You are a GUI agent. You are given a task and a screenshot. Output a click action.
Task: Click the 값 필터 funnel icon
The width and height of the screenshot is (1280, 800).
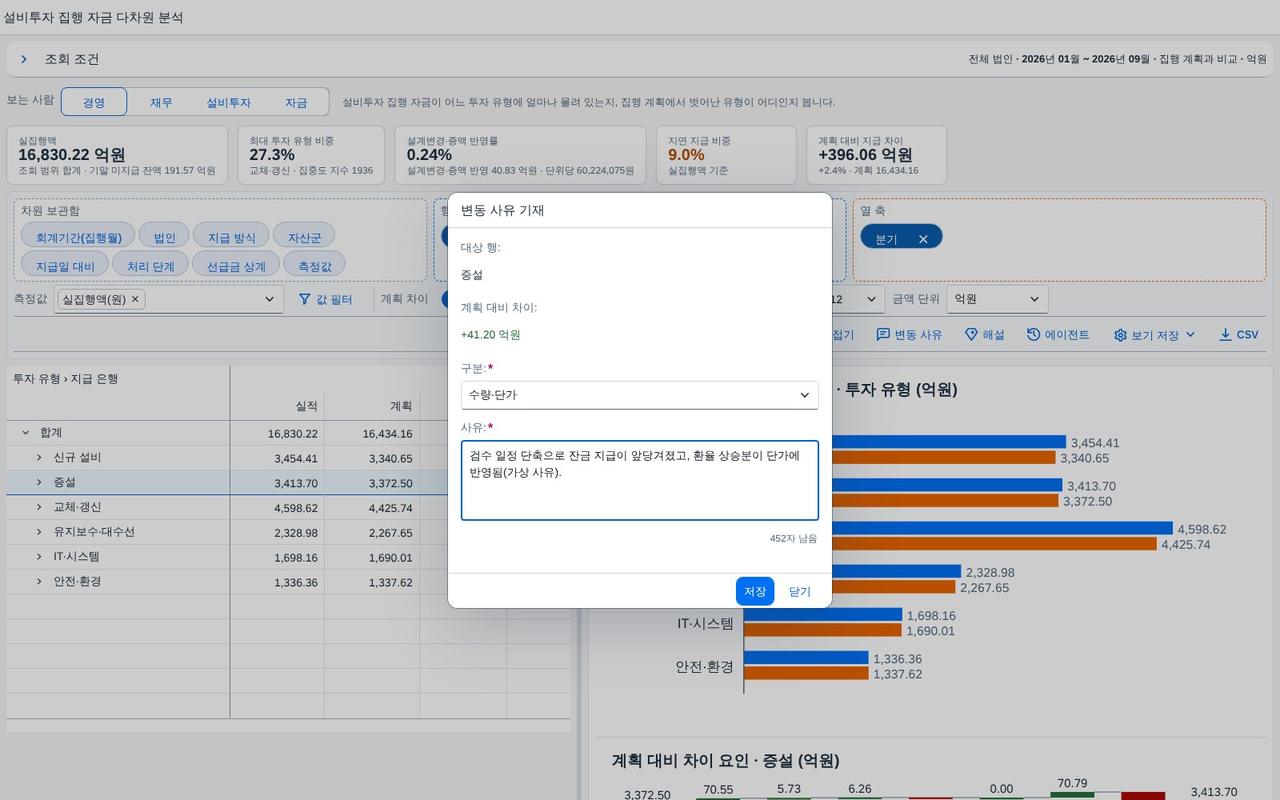305,299
